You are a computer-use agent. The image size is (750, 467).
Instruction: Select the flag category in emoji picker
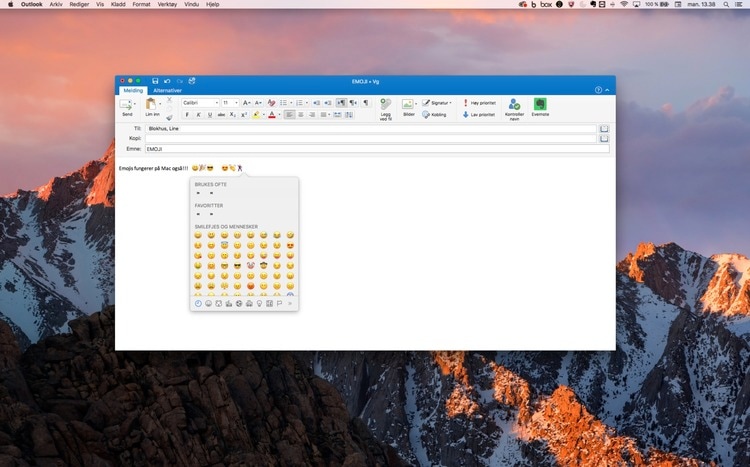[279, 303]
